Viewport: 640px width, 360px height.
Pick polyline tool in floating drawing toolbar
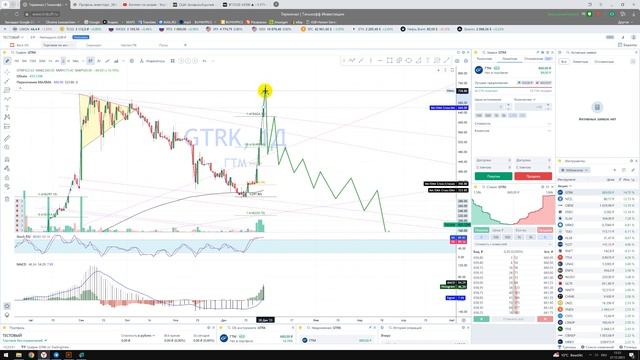351,60
